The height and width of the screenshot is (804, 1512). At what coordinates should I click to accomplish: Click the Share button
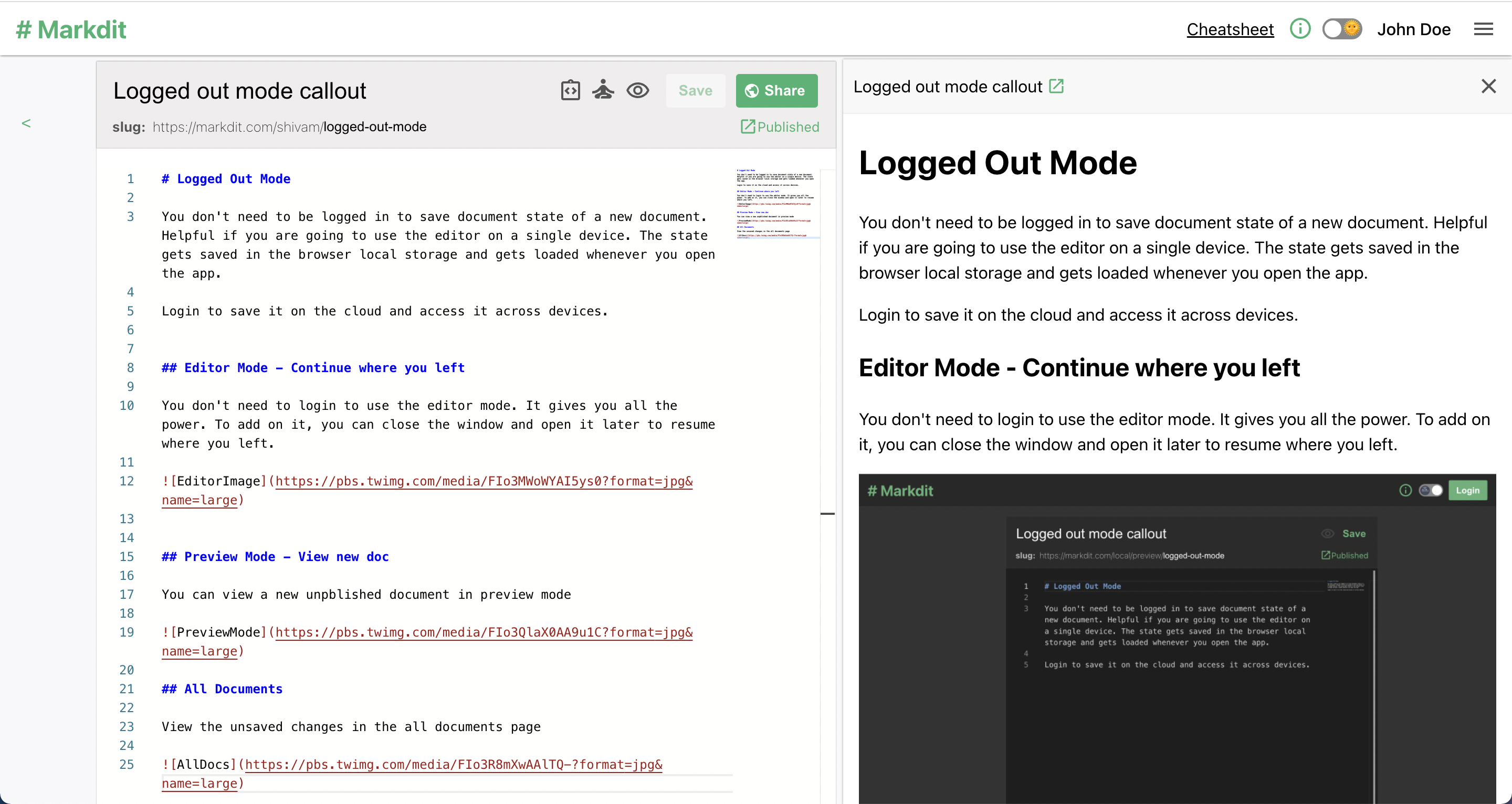coord(776,90)
